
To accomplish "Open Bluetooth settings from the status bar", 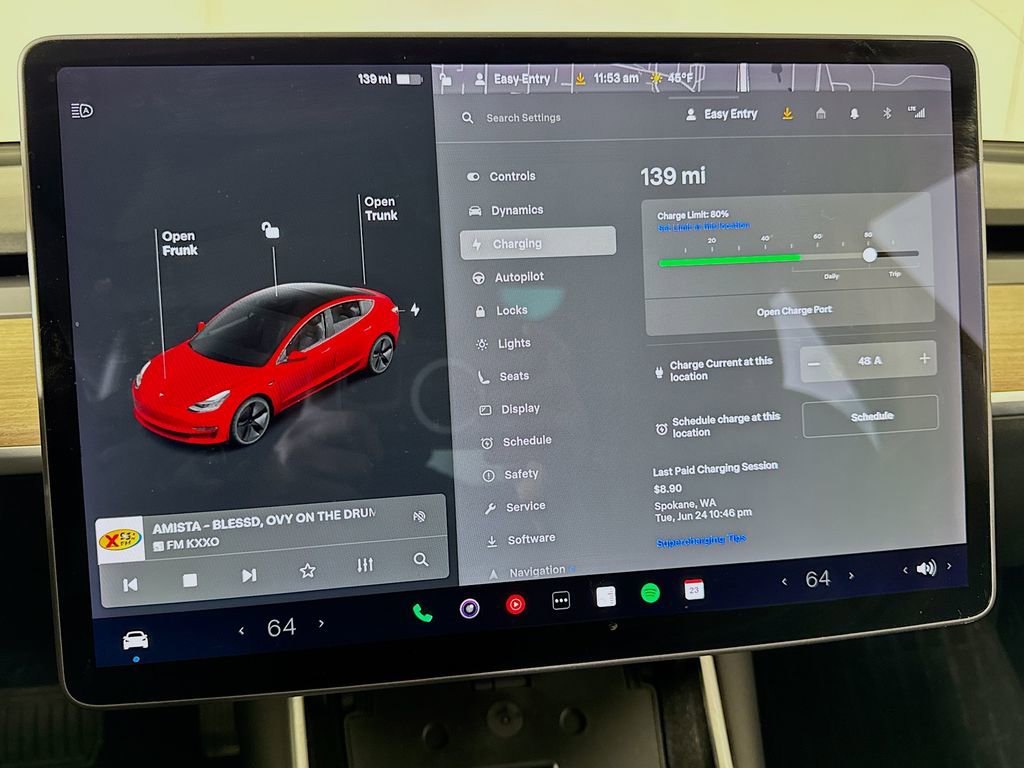I will pyautogui.click(x=887, y=114).
